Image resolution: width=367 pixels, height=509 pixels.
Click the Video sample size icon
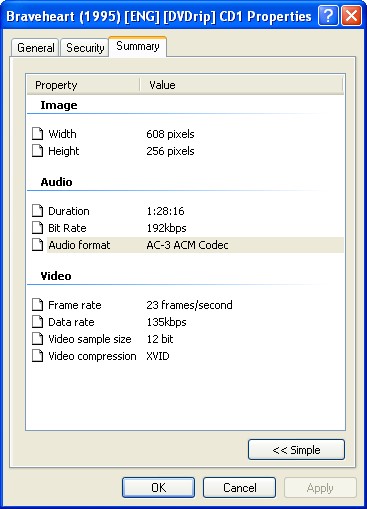[x=38, y=339]
